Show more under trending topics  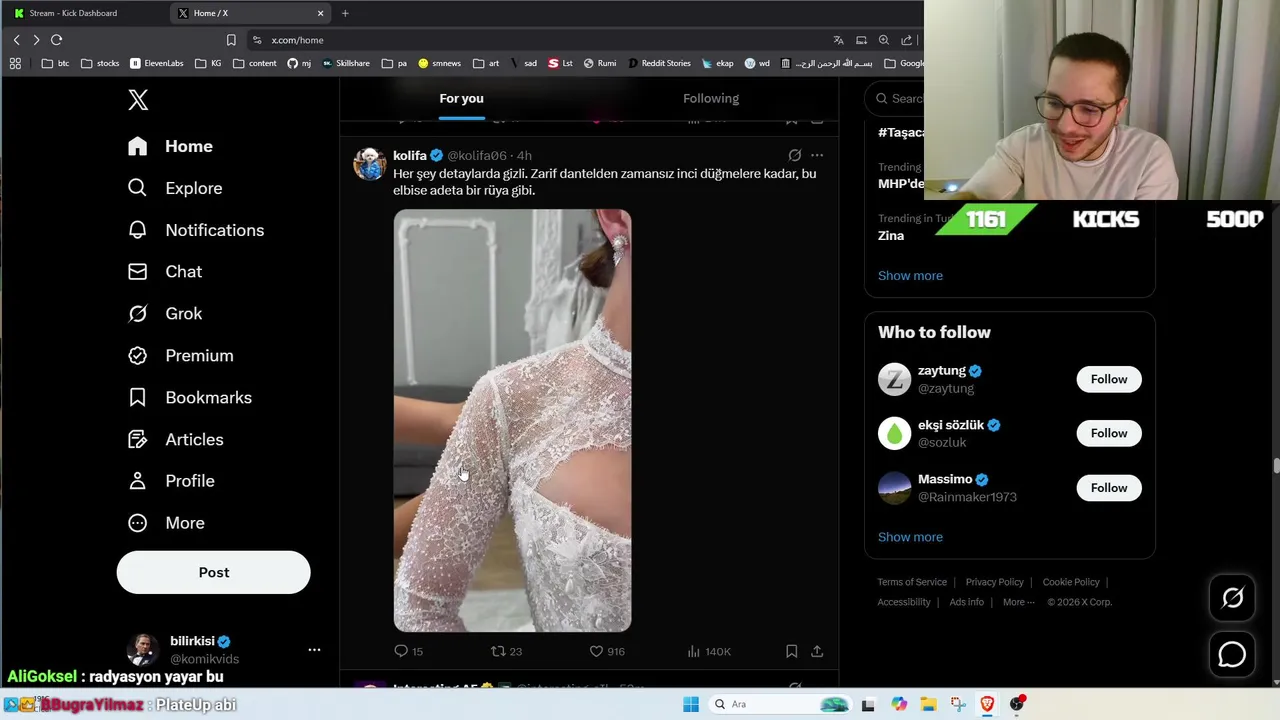pos(910,276)
